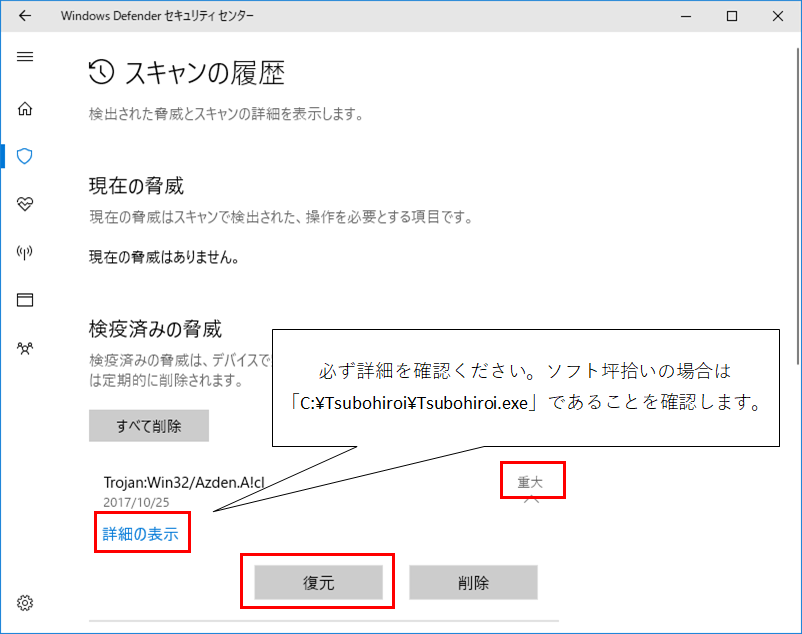Click the 現在の脅威はありません status text

point(164,257)
